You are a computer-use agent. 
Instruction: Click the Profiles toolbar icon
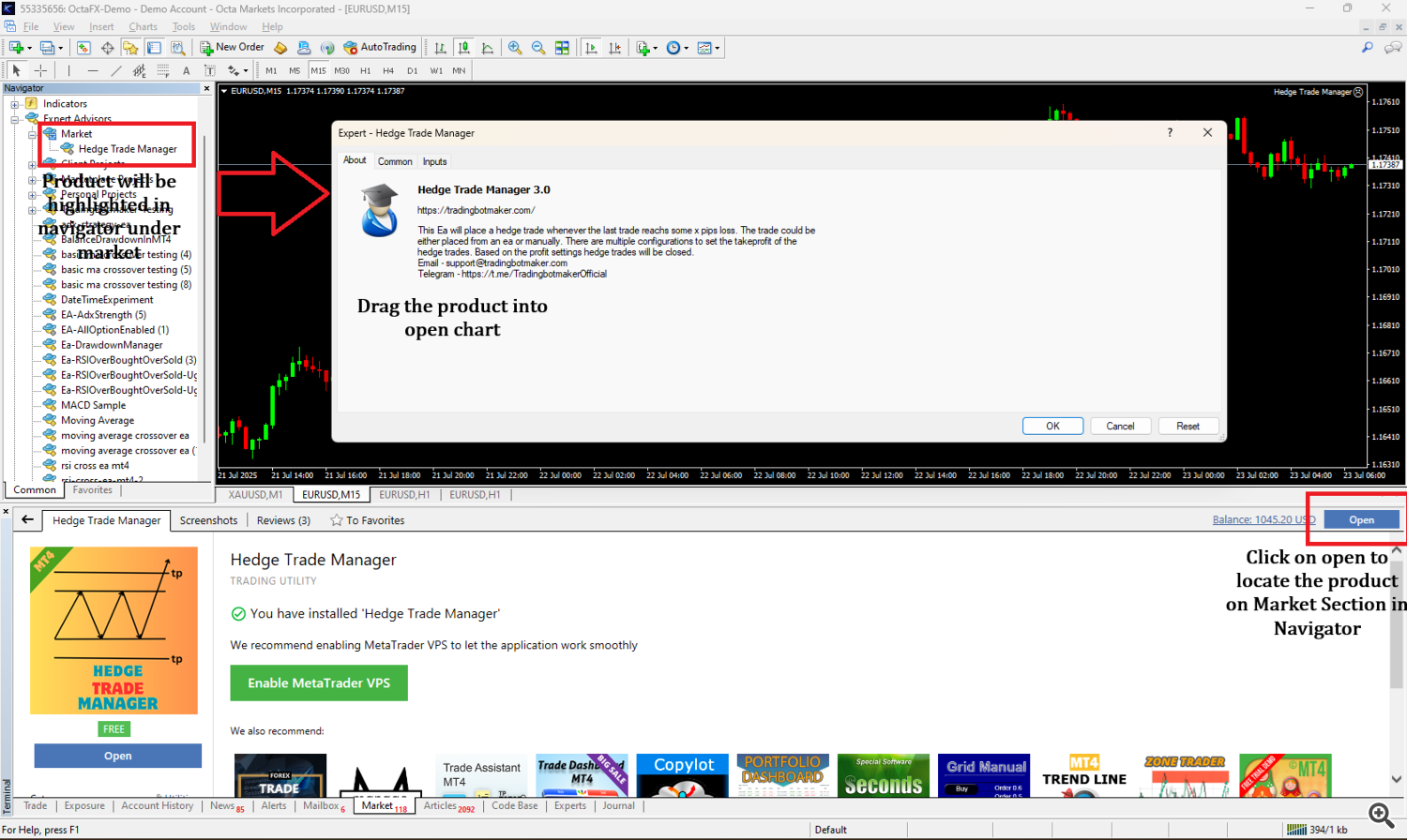pyautogui.click(x=47, y=48)
